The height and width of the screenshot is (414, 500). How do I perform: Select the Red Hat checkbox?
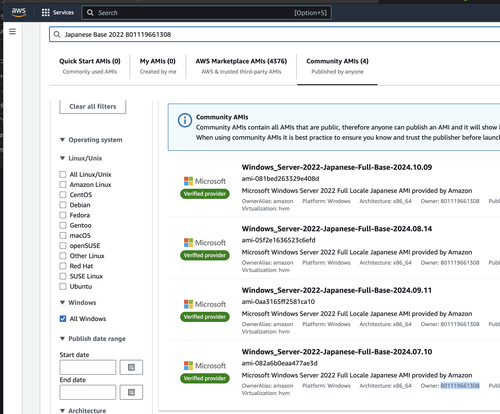tap(63, 266)
